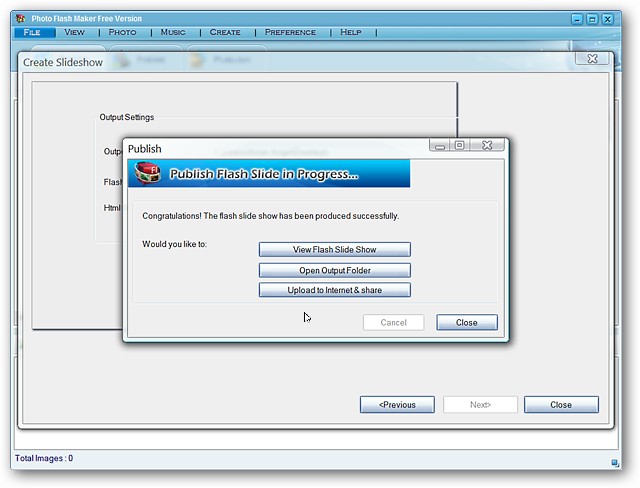
Task: Click the Publish dialog X close icon
Action: pos(487,145)
